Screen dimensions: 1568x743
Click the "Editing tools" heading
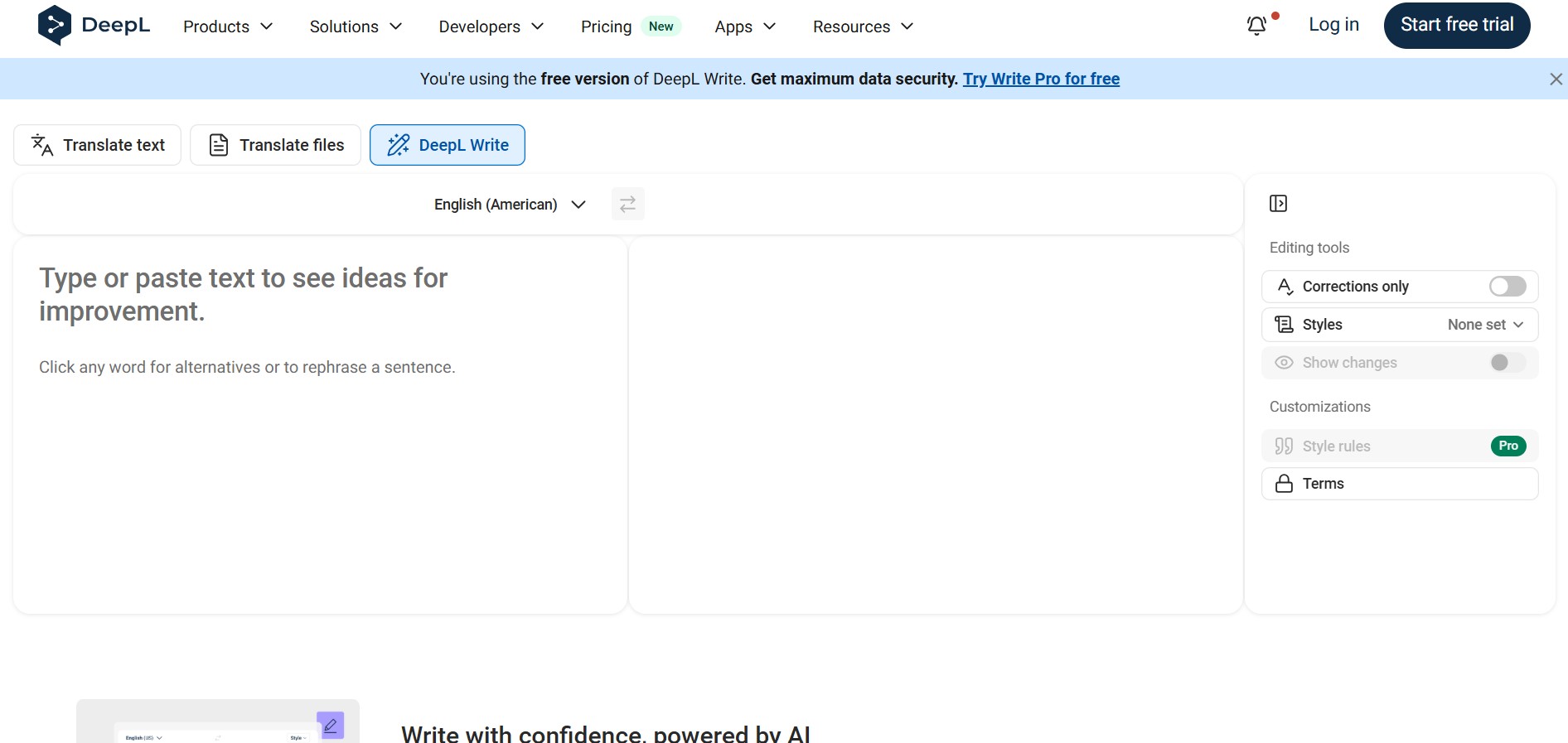coord(1309,248)
